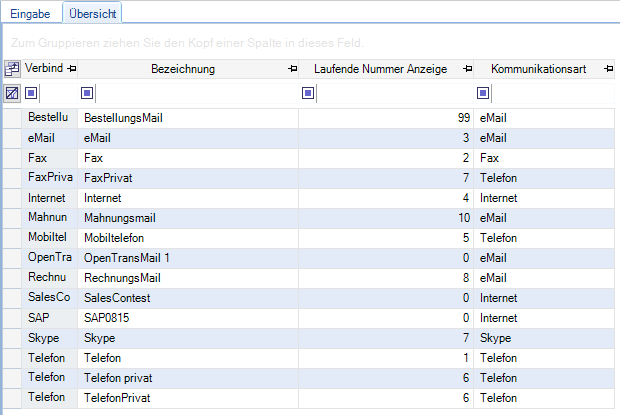Screen dimensions: 620x415
Task: Click the clear filter icon in filter row
Action: click(12, 94)
